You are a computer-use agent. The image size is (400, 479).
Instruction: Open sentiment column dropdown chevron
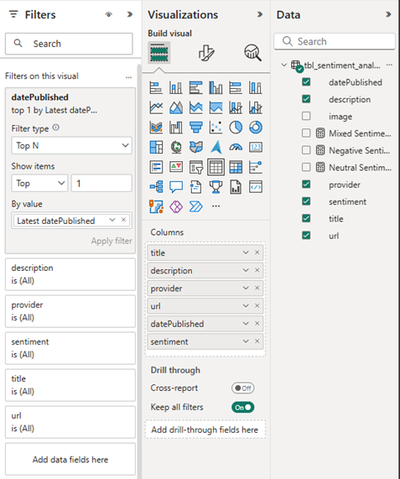coord(246,341)
